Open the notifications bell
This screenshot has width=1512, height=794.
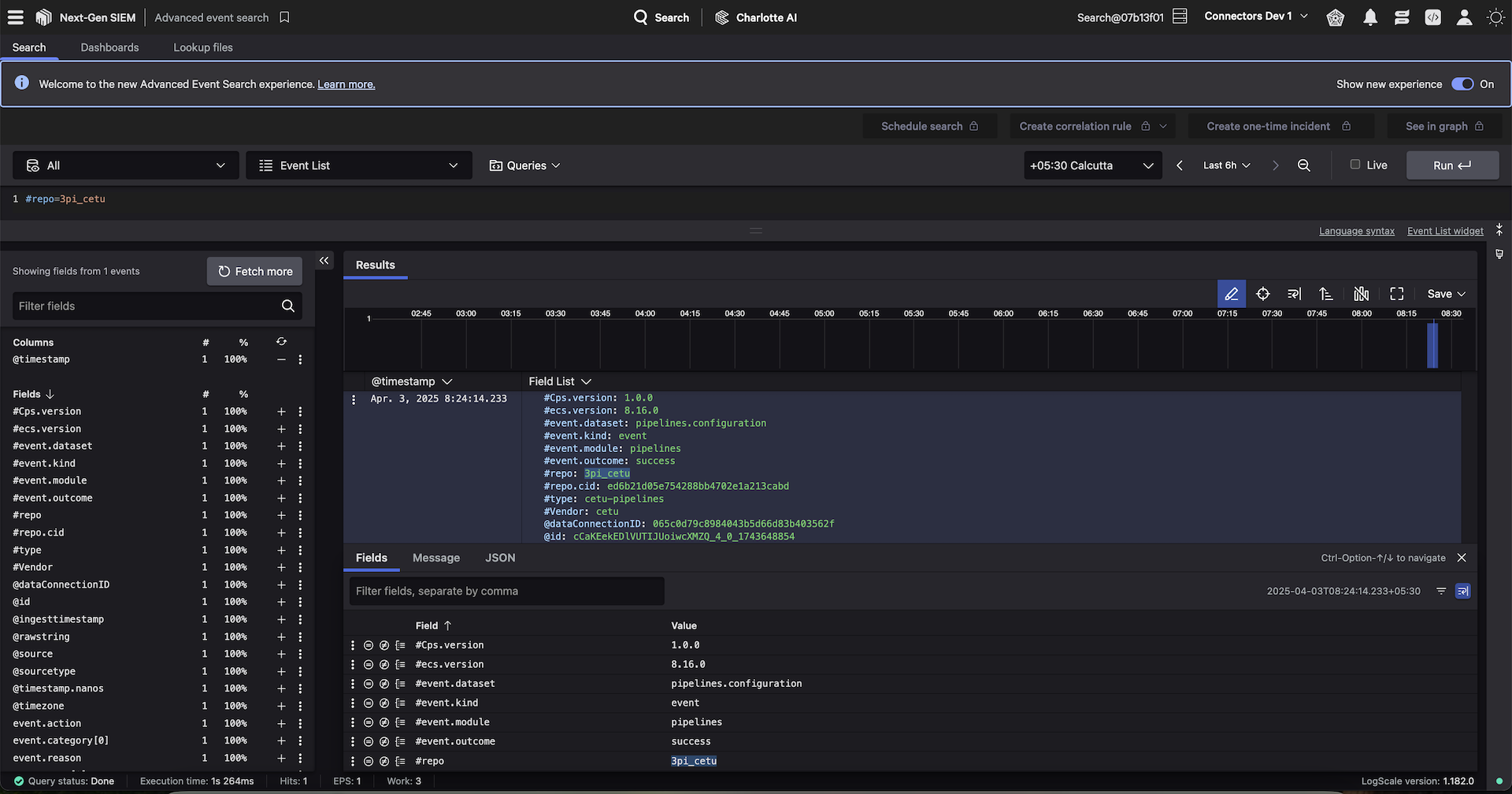[x=1370, y=17]
